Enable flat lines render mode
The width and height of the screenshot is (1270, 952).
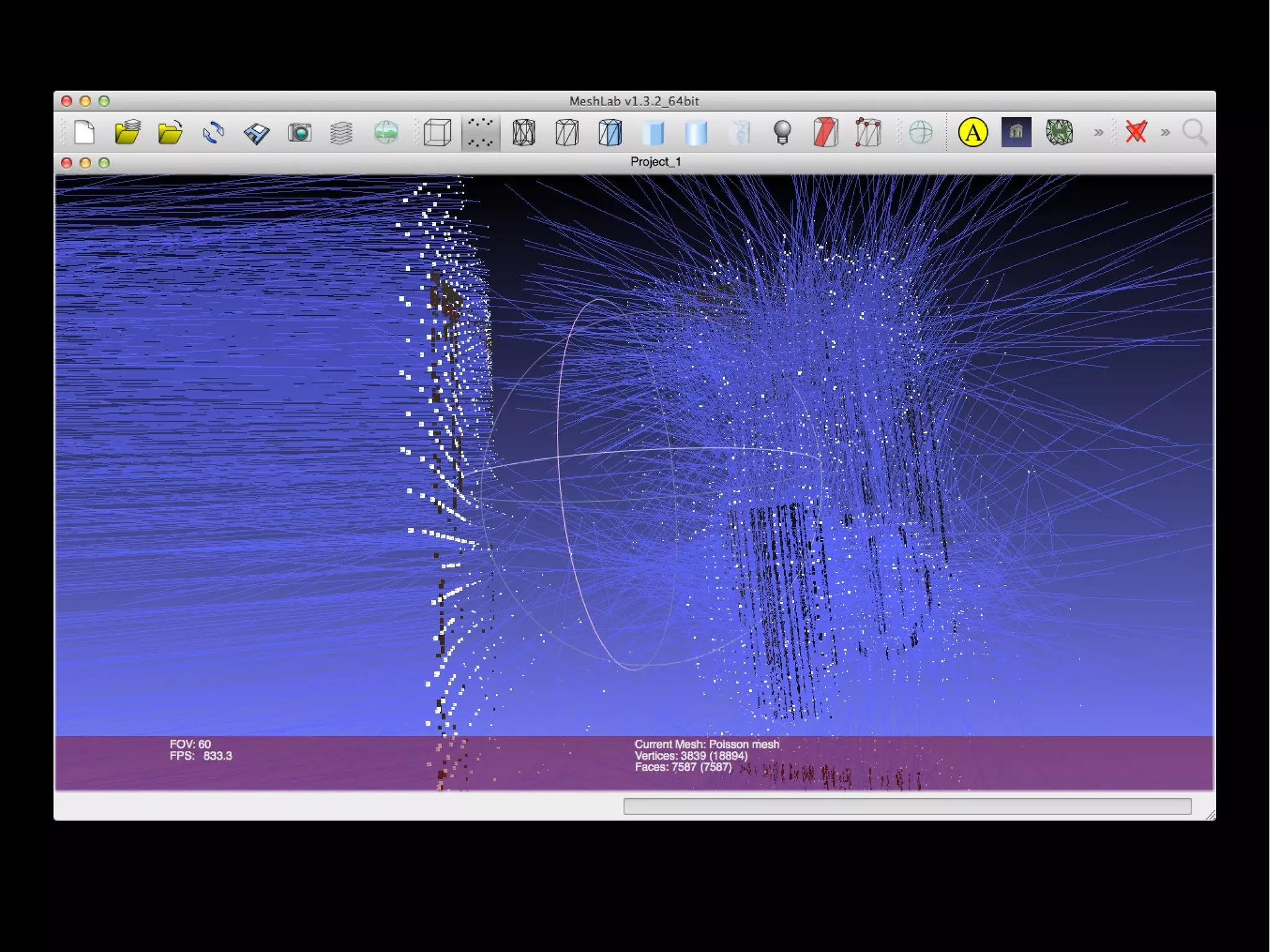610,132
